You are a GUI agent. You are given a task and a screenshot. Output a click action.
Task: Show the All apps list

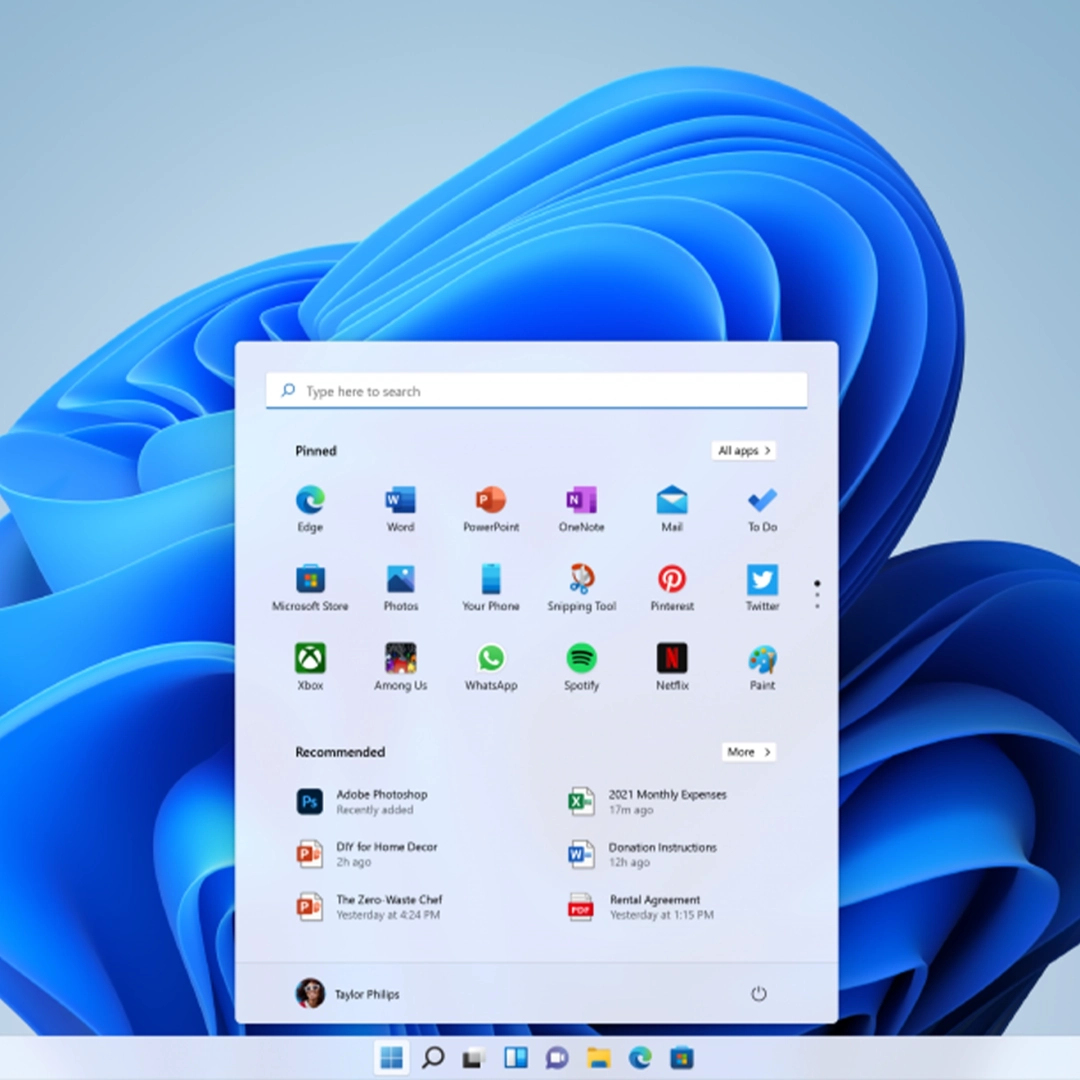743,450
